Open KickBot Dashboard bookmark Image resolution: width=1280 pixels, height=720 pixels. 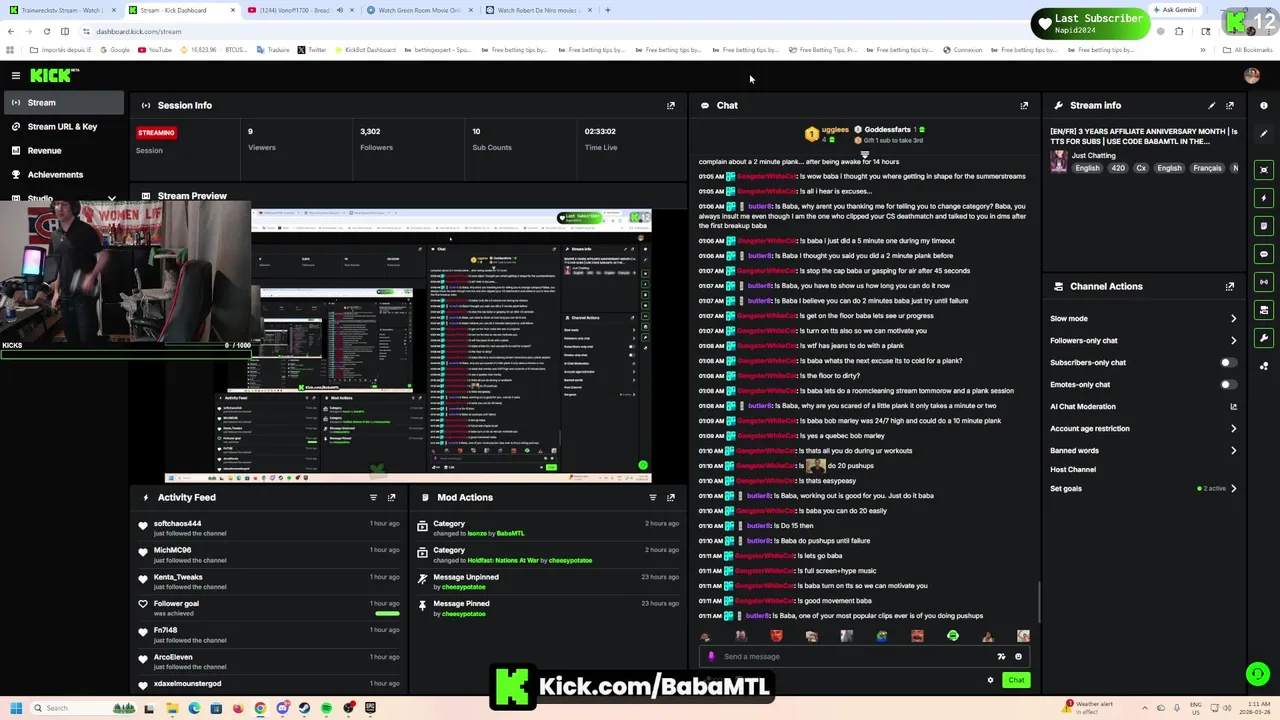(x=363, y=50)
